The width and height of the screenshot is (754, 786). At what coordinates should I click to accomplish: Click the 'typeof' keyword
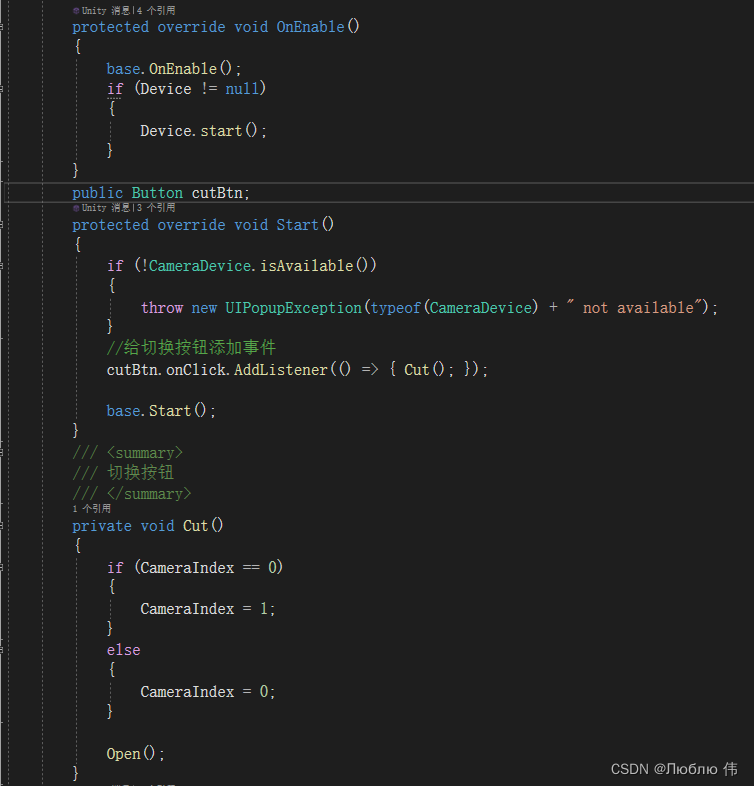[x=396, y=307]
